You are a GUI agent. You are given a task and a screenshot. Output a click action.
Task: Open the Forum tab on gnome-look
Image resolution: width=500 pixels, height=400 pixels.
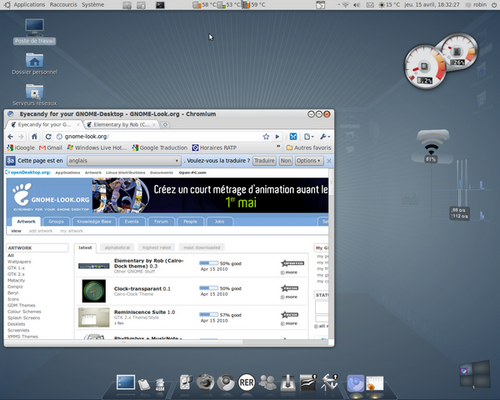click(161, 221)
